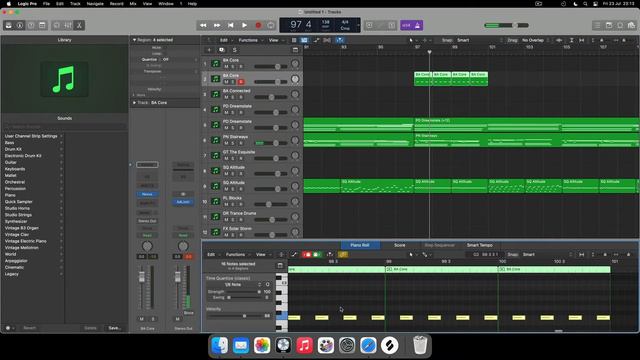The height and width of the screenshot is (360, 640).
Task: Open Quick Help in the control bar
Action: pyautogui.click(x=31, y=25)
